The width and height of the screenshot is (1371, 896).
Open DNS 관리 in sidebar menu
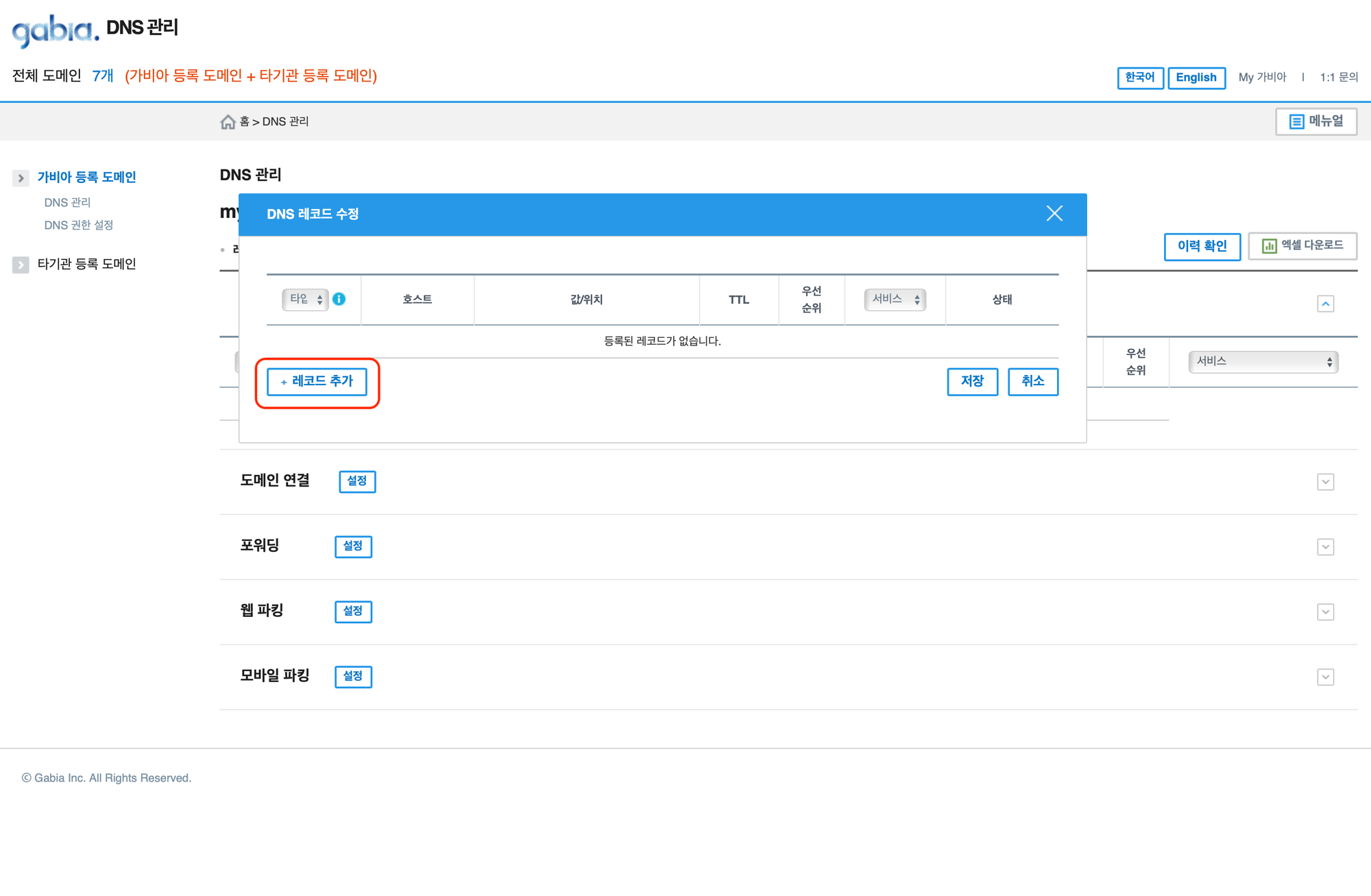click(x=67, y=202)
